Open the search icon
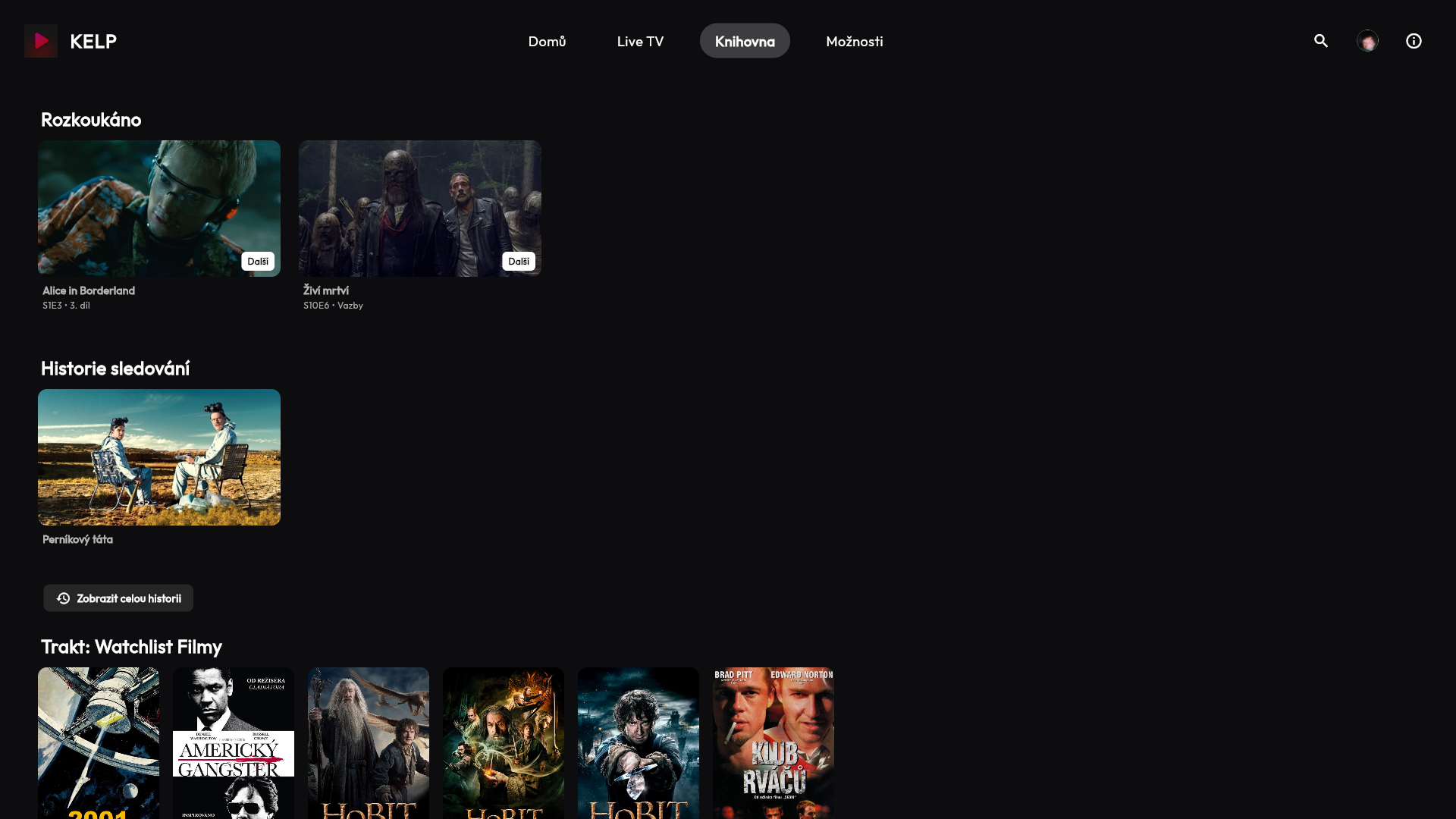Screen dimensions: 1456x819 coord(1321,41)
